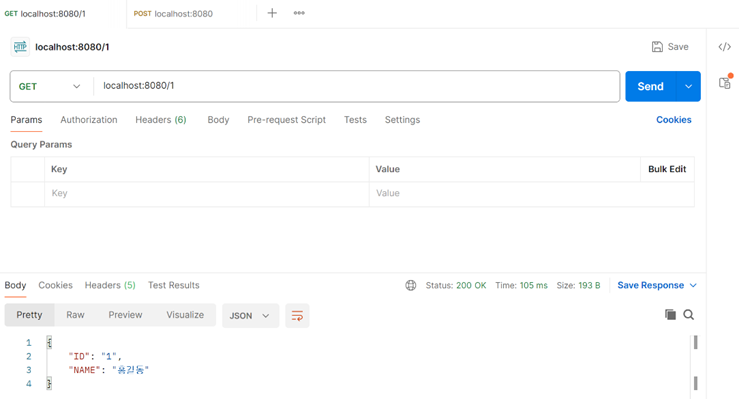Open the Cookies link
The width and height of the screenshot is (739, 399).
point(673,120)
